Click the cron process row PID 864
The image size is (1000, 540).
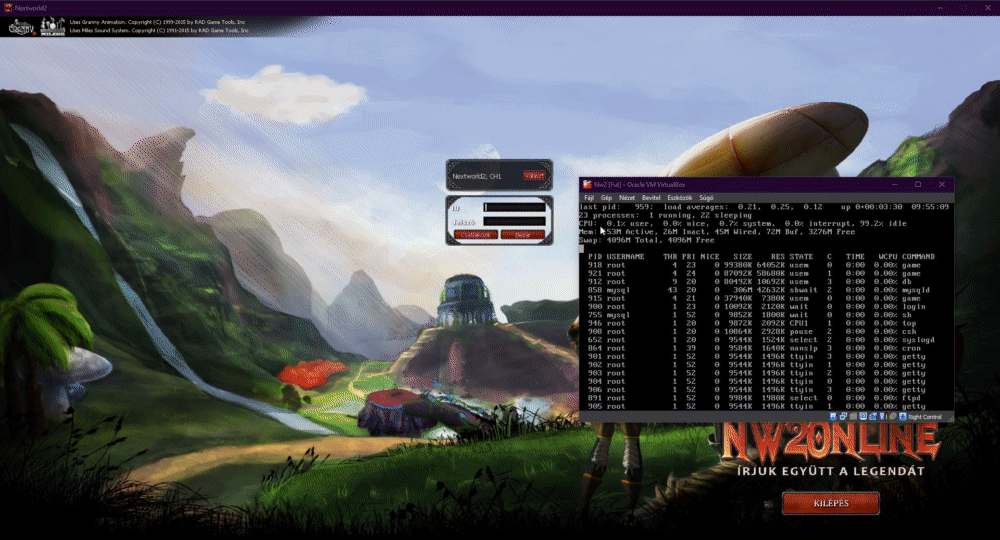pos(754,347)
